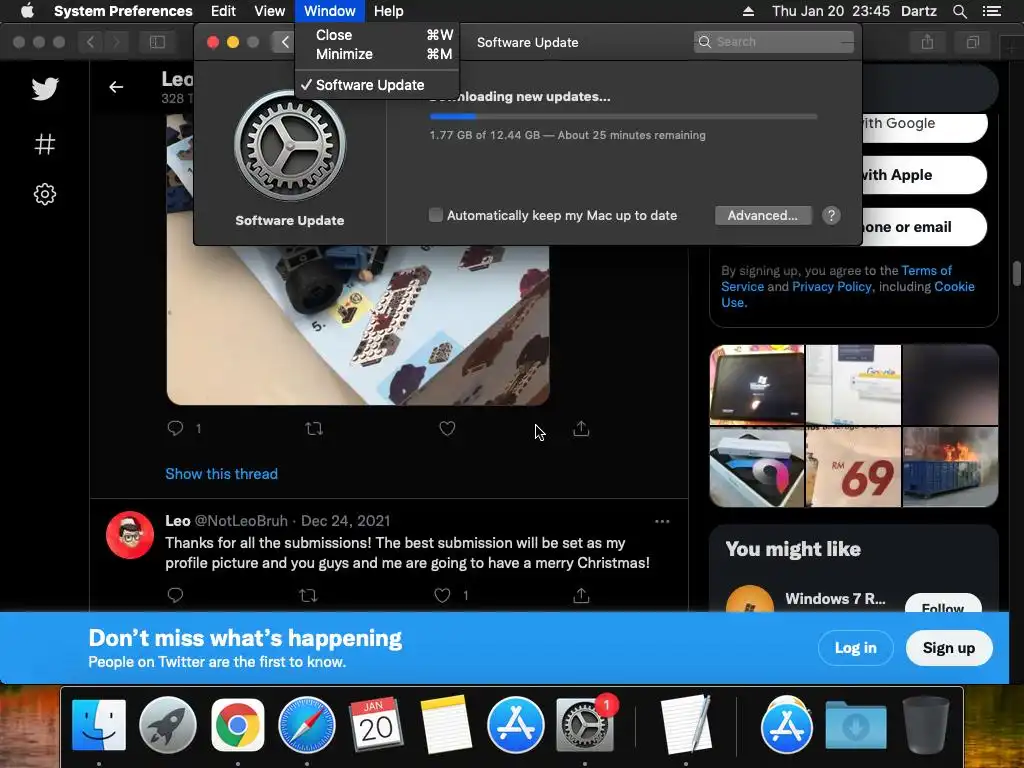This screenshot has height=768, width=1024.
Task: Open the Windows boot screen thumbnail
Action: 757,385
